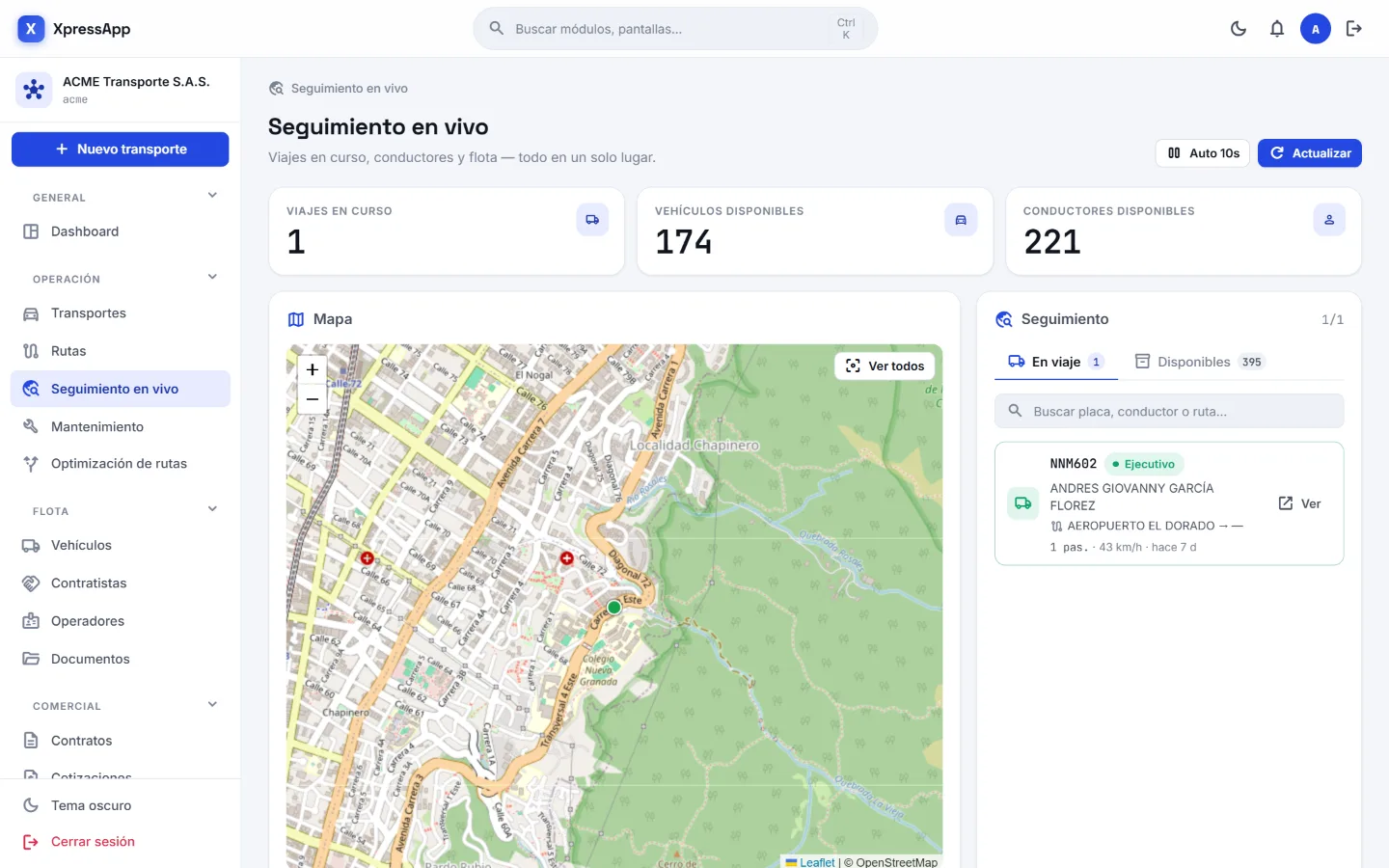Toggle dark mode moon icon in header
This screenshot has height=868, width=1389.
[1239, 29]
